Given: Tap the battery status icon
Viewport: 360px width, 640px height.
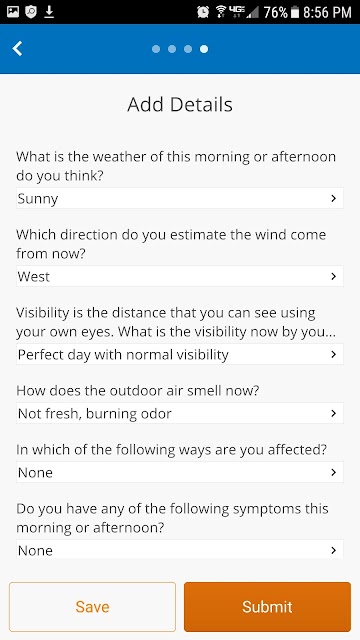Looking at the screenshot, I should [295, 13].
